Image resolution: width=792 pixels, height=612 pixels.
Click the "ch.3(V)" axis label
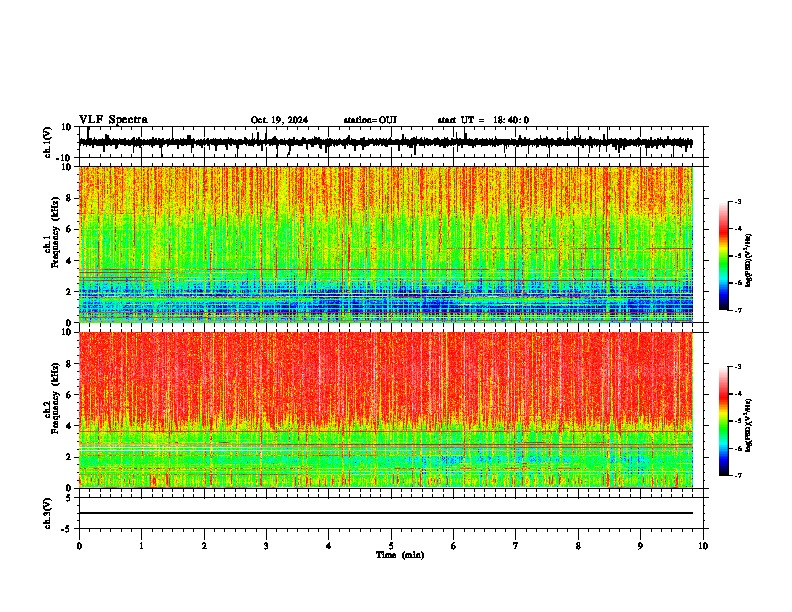[48, 513]
